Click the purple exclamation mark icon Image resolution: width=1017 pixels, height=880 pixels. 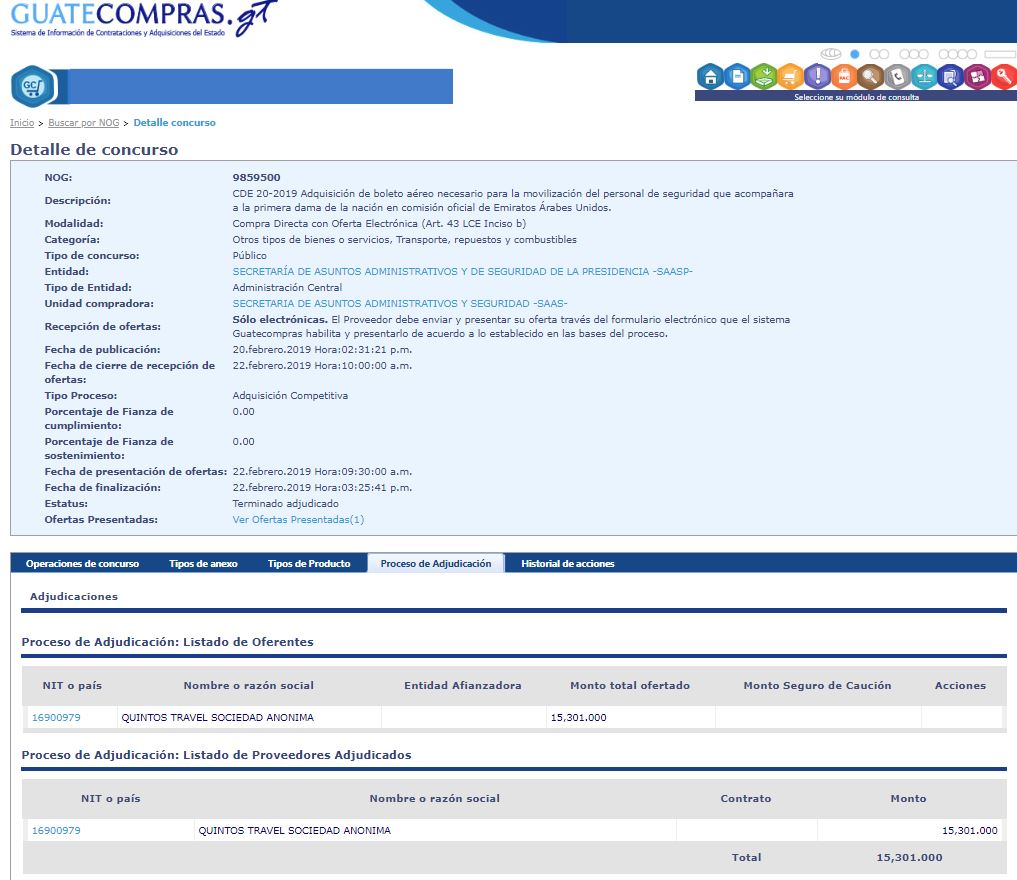[x=817, y=76]
